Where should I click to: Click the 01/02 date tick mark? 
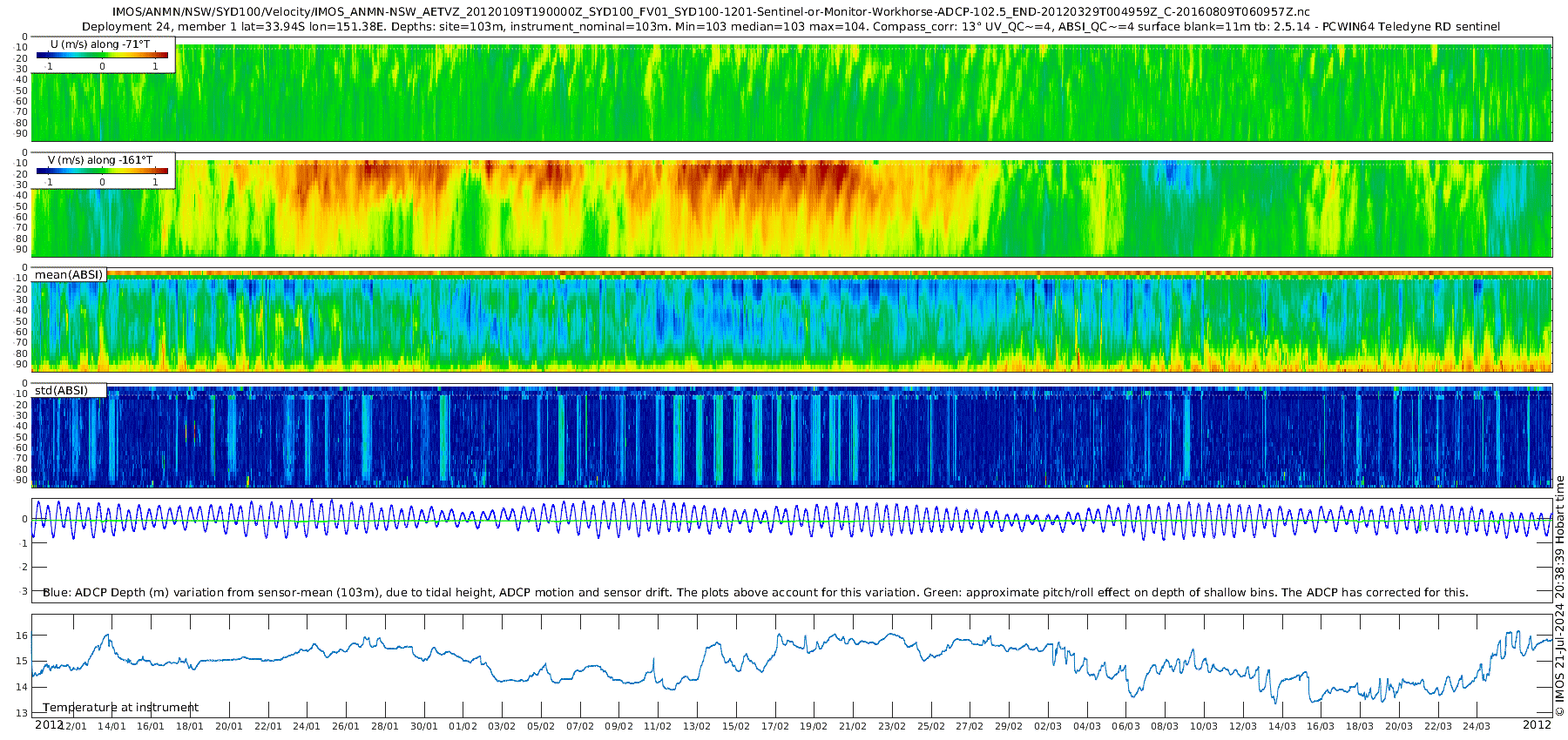[x=463, y=726]
